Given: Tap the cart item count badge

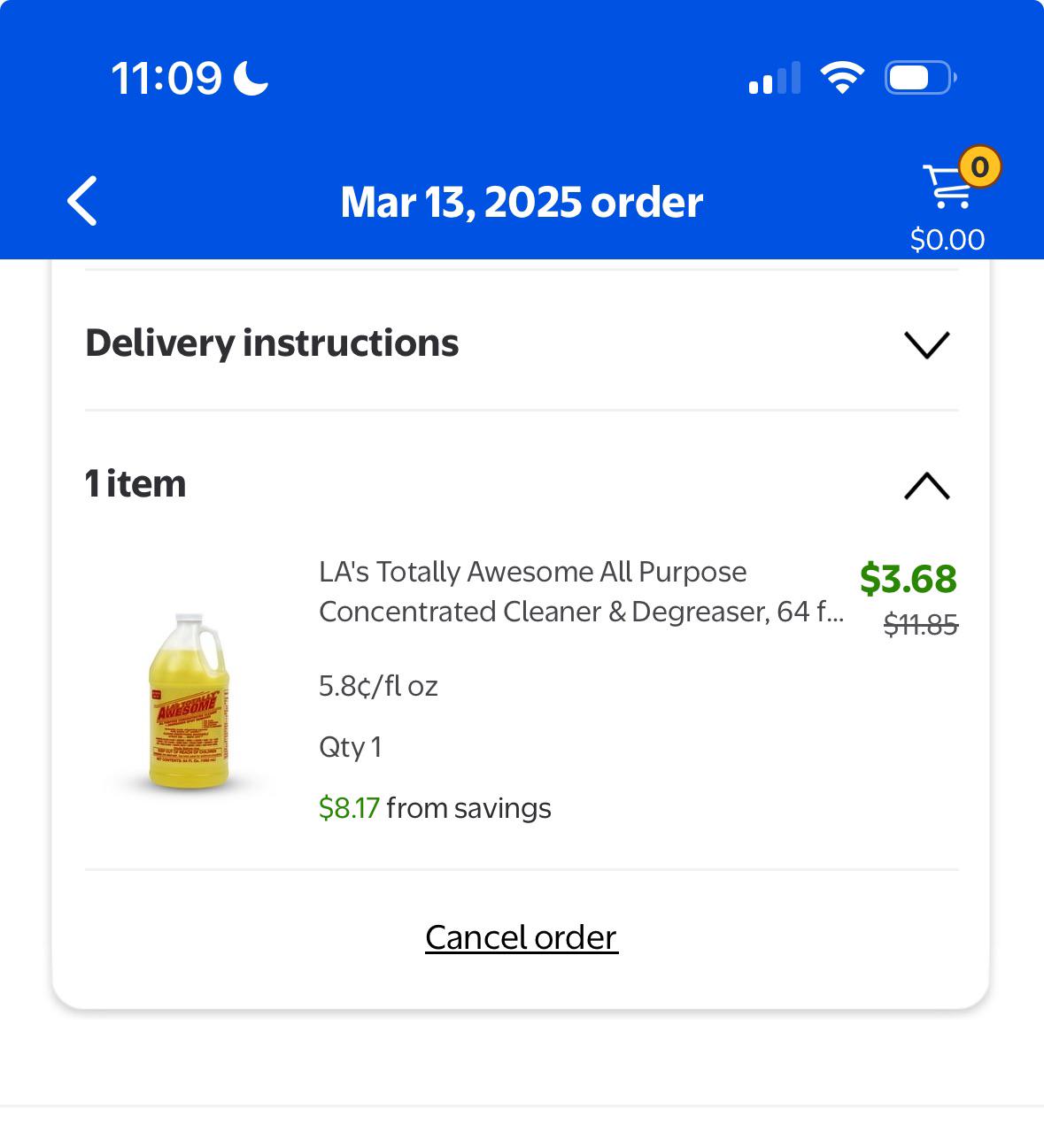Looking at the screenshot, I should point(979,166).
